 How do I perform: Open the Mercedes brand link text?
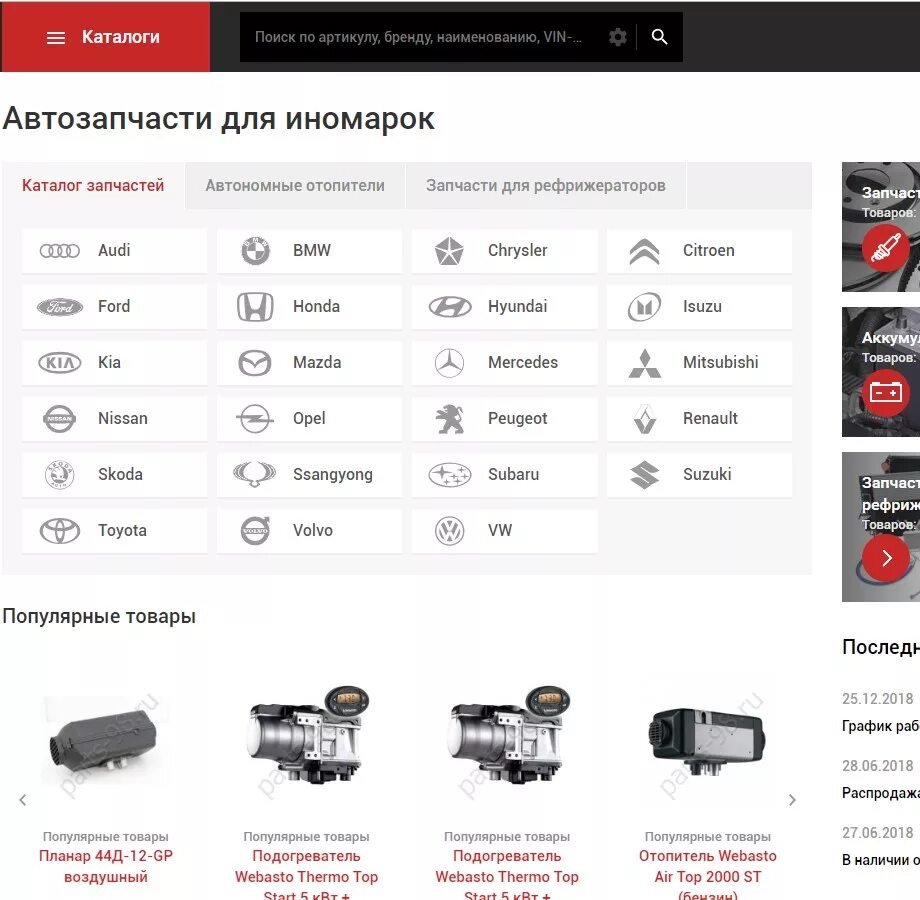[x=523, y=363]
